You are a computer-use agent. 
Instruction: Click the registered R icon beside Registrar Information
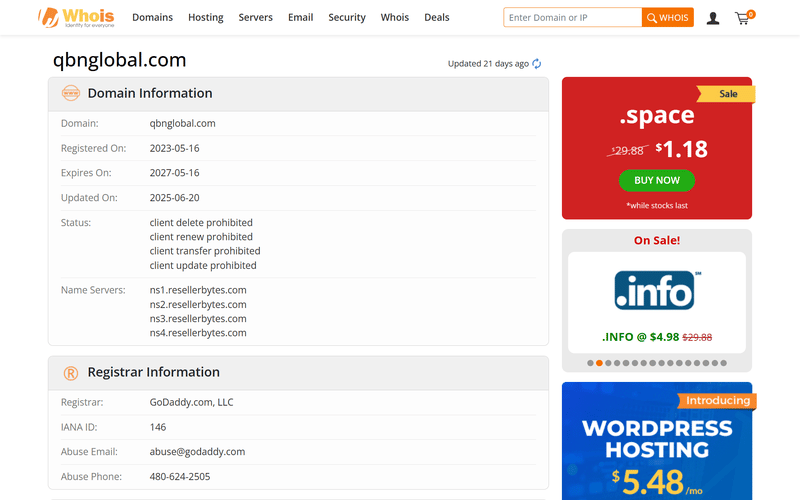tap(71, 373)
